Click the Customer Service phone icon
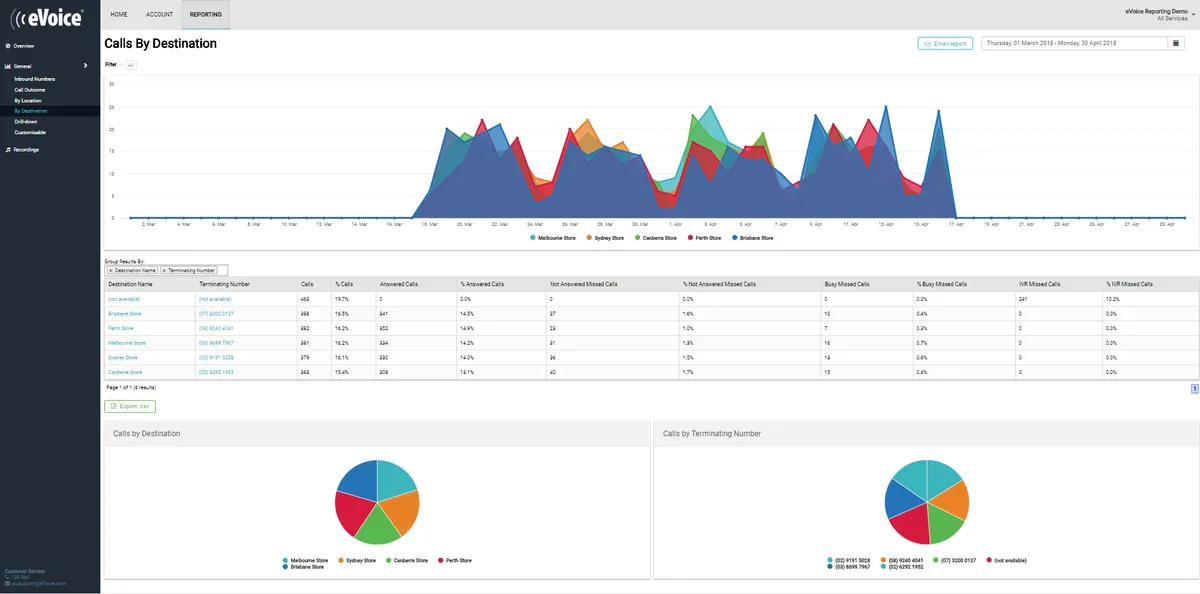The width and height of the screenshot is (1200, 594). (x=8, y=577)
